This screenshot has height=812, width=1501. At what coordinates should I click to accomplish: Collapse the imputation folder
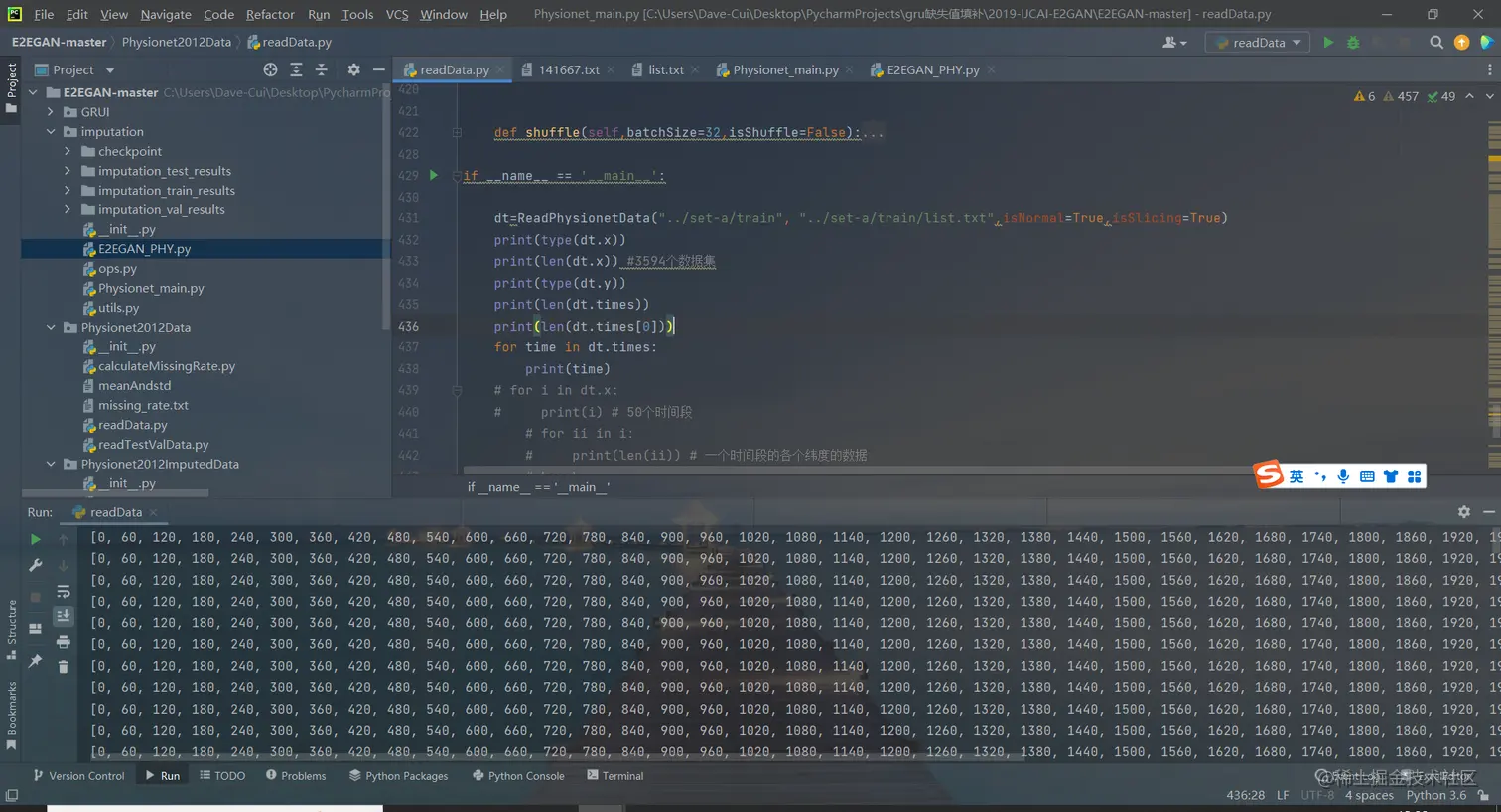51,131
